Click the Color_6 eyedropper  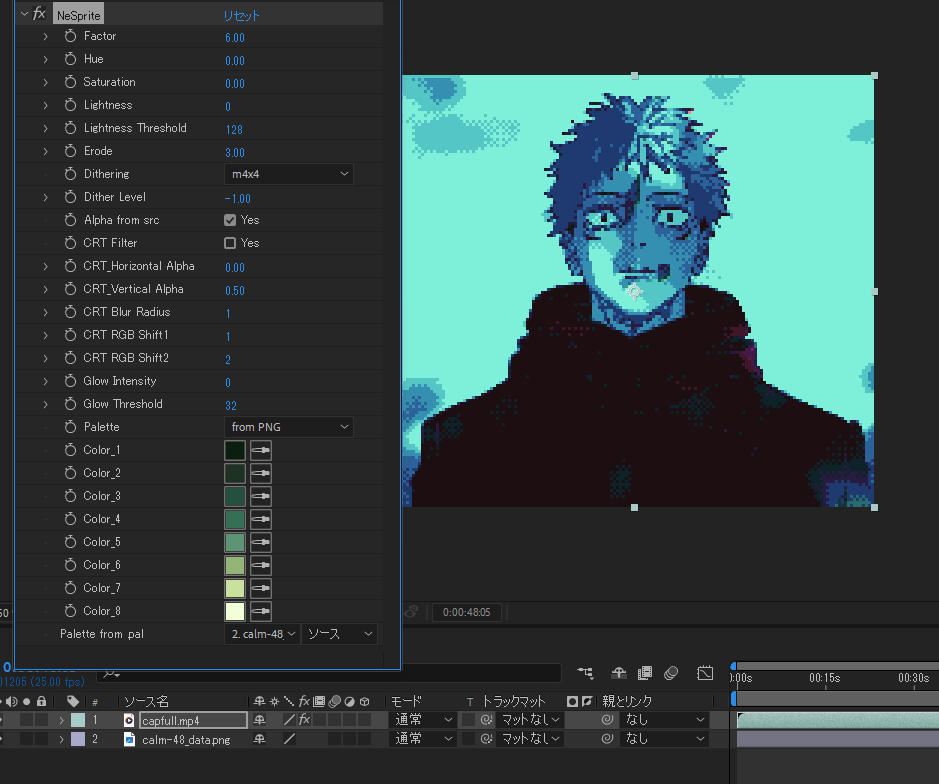[x=261, y=565]
